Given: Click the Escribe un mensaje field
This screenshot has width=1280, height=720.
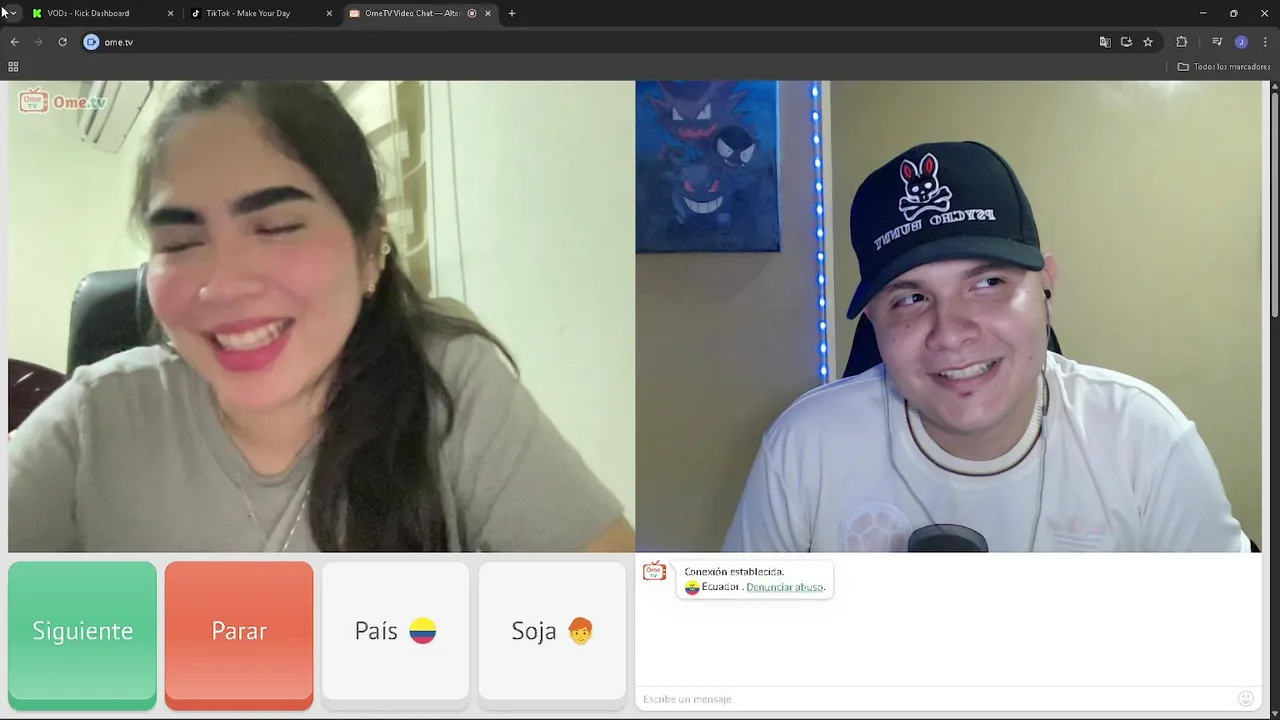Looking at the screenshot, I should click(x=935, y=699).
